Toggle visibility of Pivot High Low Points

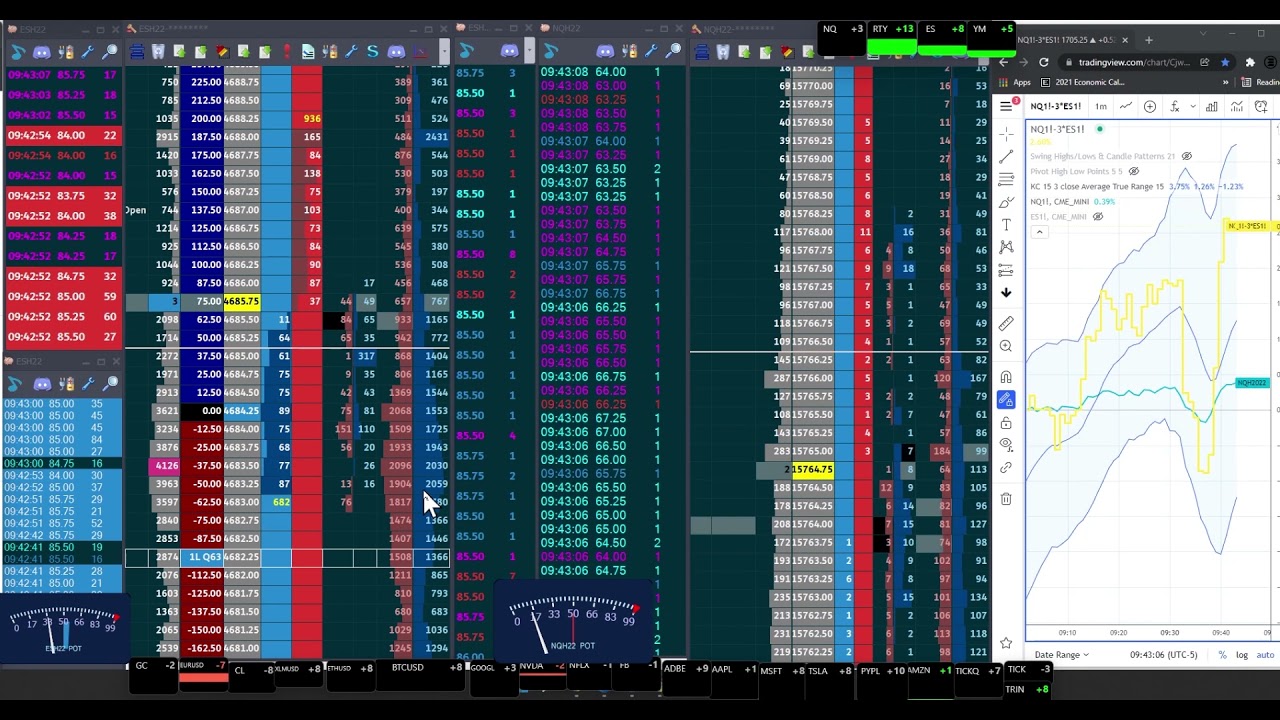pyautogui.click(x=1134, y=171)
